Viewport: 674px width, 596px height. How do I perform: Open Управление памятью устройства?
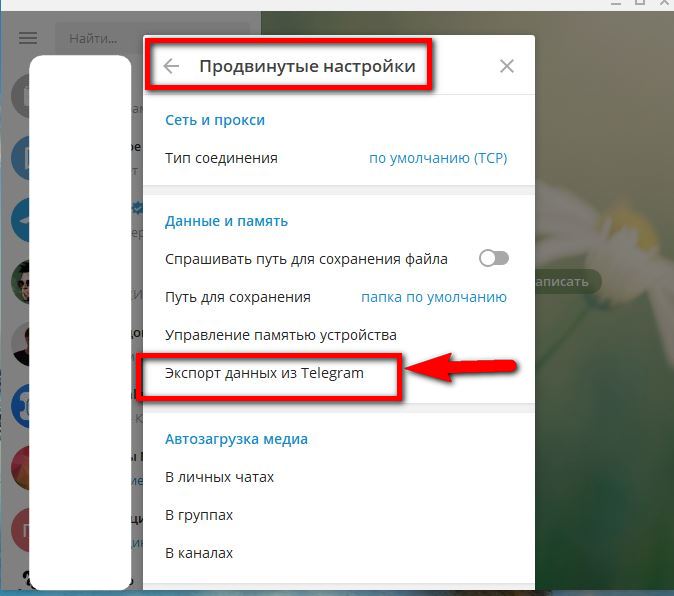point(339,335)
